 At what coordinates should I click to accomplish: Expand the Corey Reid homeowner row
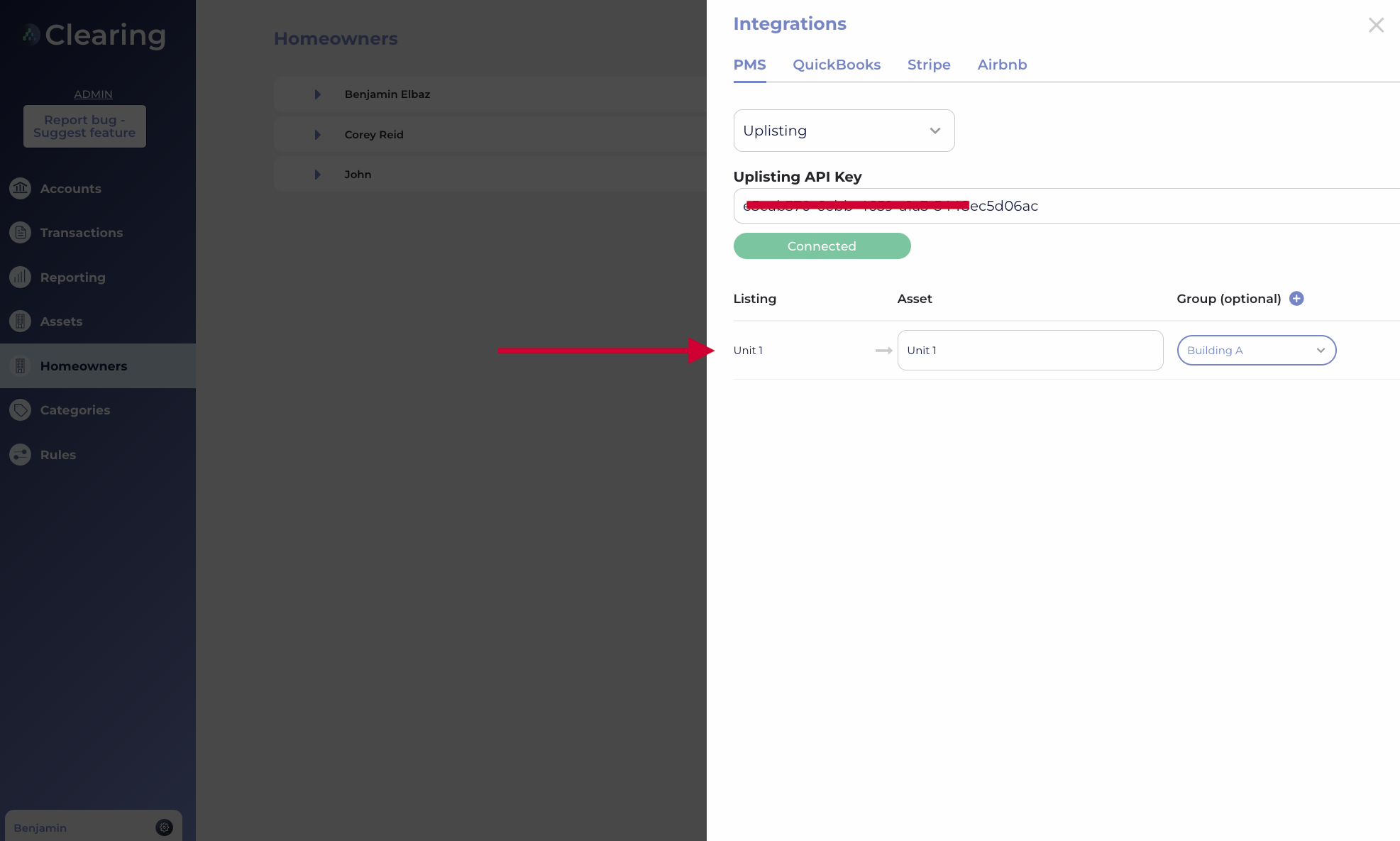pos(317,135)
